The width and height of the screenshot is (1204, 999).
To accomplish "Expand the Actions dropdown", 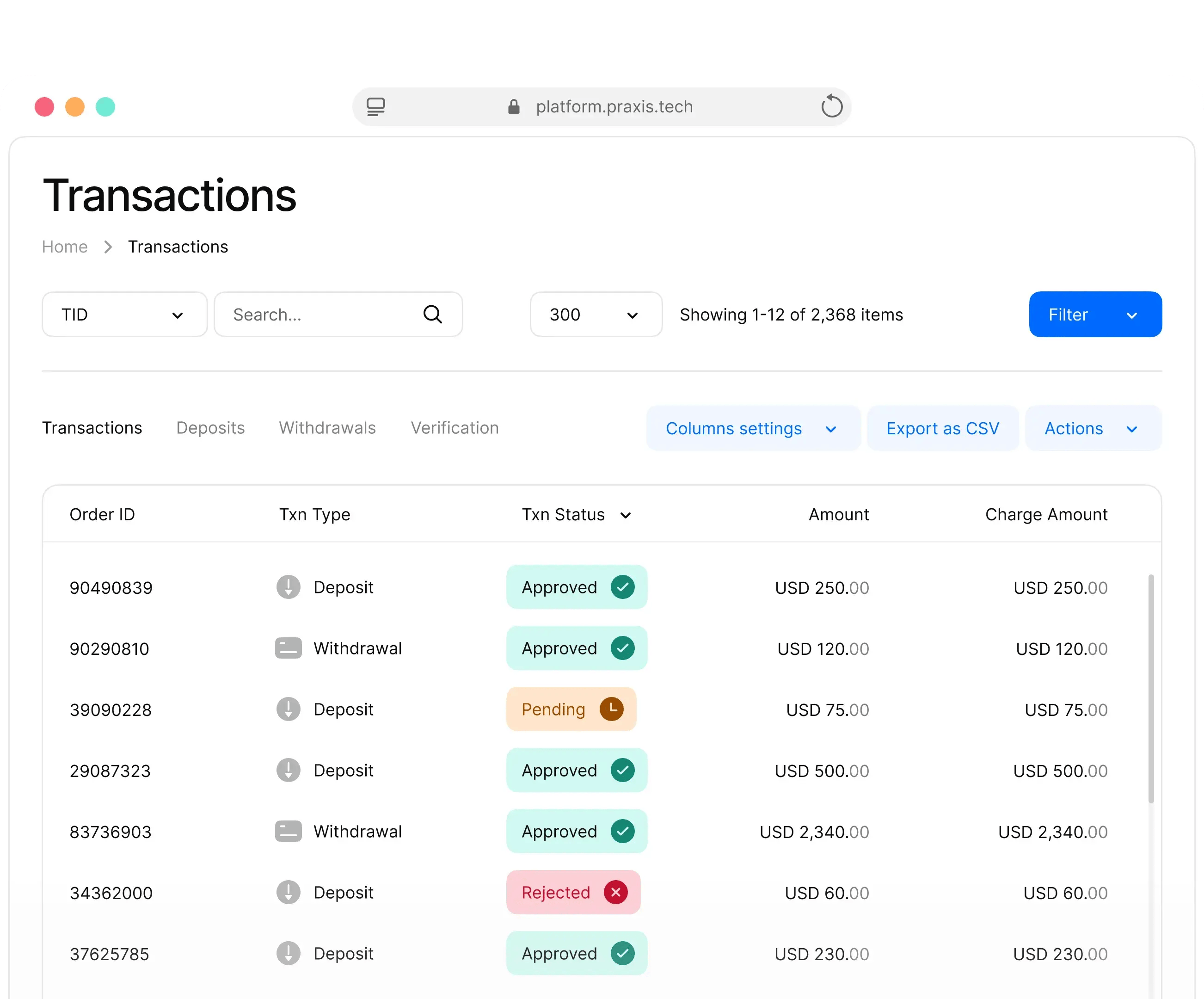I will pos(1093,428).
